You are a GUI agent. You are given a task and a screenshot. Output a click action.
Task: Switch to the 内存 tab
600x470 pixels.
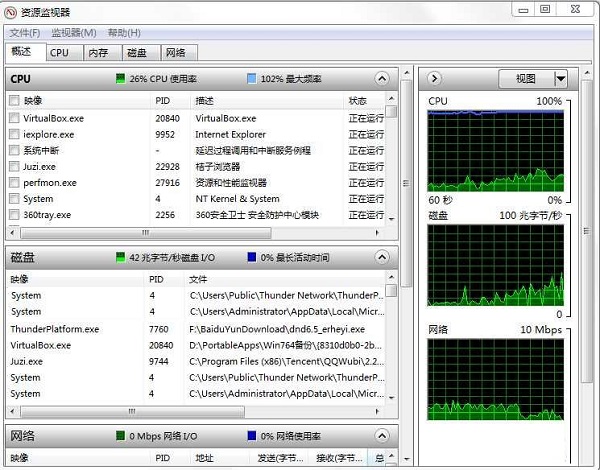click(x=98, y=53)
